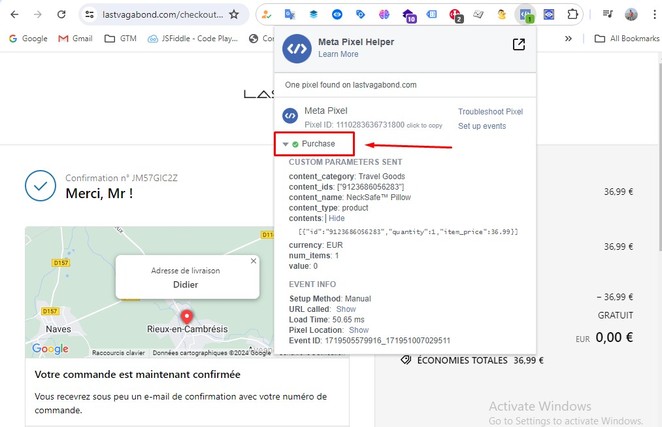Viewport: 662px width, 427px height.
Task: Open the extension right of Meta Pixel Helper
Action: click(549, 14)
